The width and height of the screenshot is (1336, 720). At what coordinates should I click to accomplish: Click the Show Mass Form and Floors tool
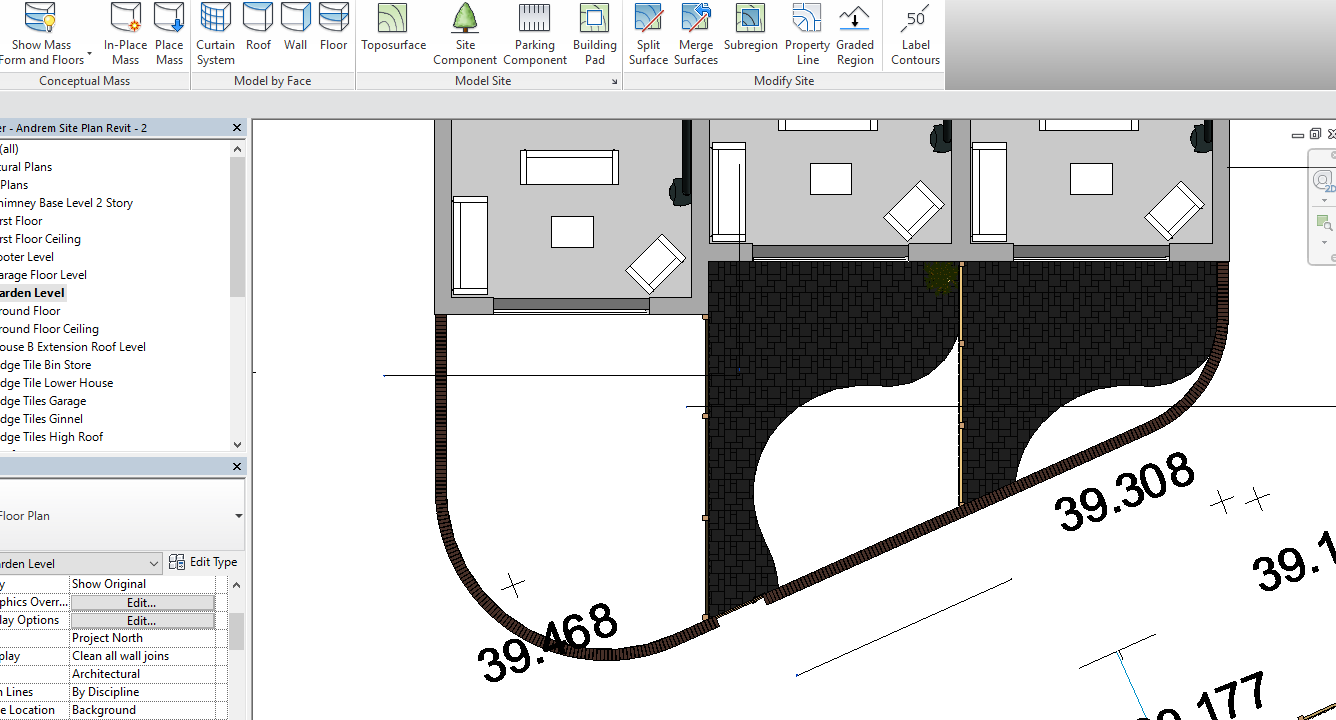pyautogui.click(x=42, y=35)
